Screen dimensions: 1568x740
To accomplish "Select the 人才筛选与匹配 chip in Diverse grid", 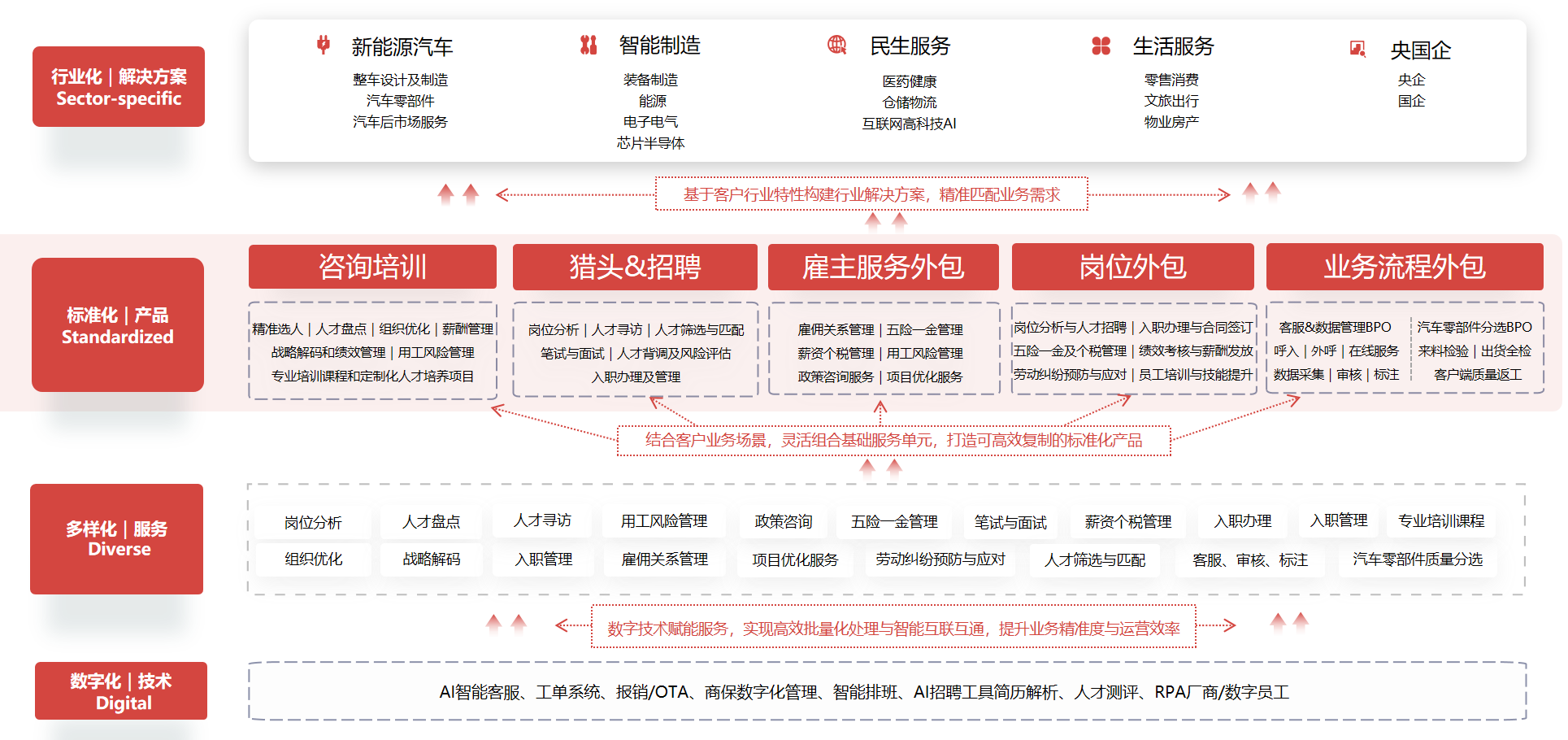I will [1095, 560].
